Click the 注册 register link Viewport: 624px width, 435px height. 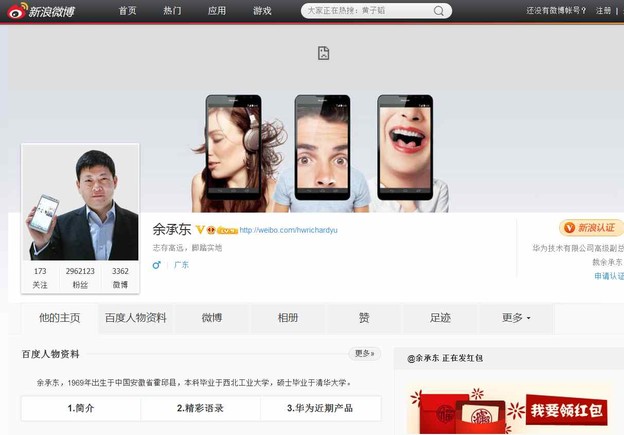click(x=603, y=11)
